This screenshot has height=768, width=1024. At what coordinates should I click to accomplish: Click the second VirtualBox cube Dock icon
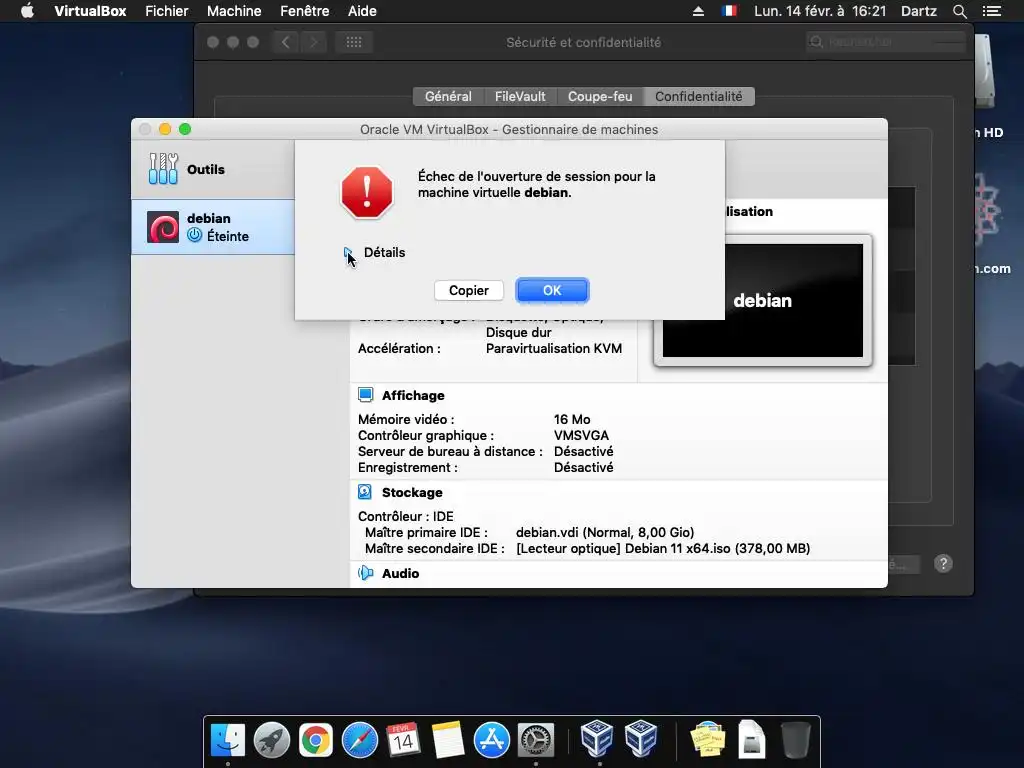click(x=641, y=739)
